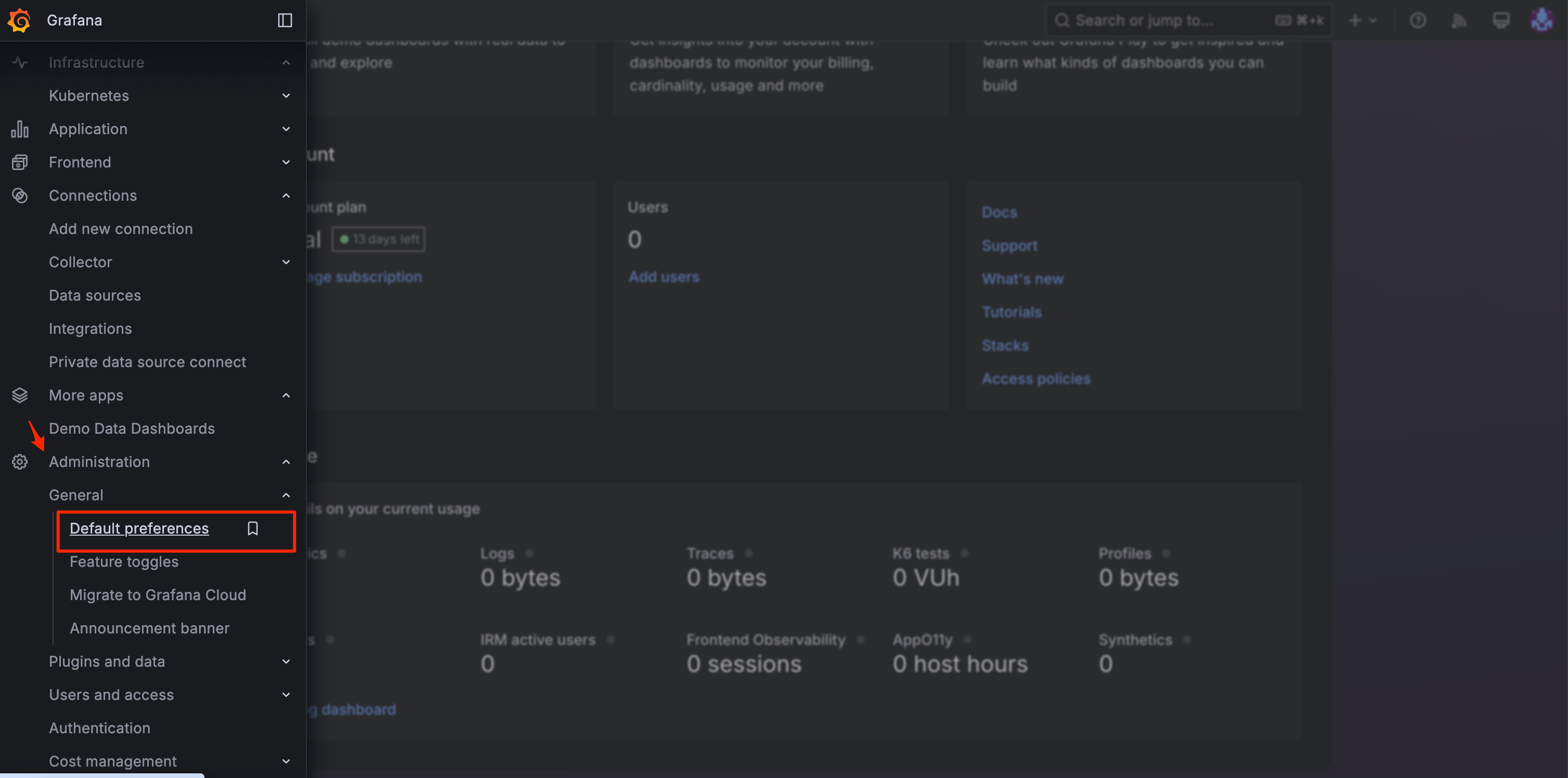Expand the Collector submenu chevron
1568x778 pixels.
[286, 262]
